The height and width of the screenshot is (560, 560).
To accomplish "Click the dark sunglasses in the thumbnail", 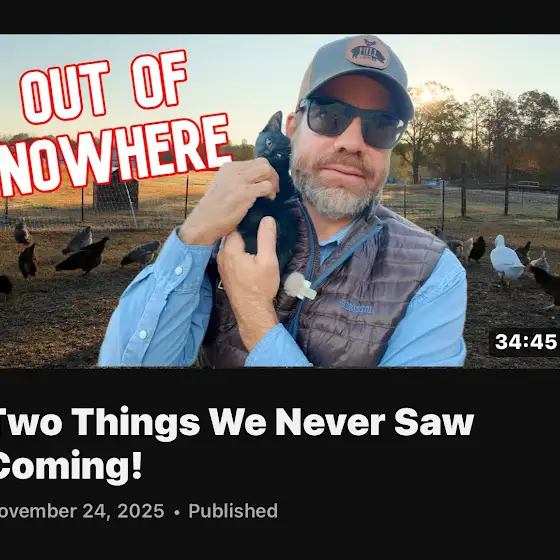I will (352, 122).
